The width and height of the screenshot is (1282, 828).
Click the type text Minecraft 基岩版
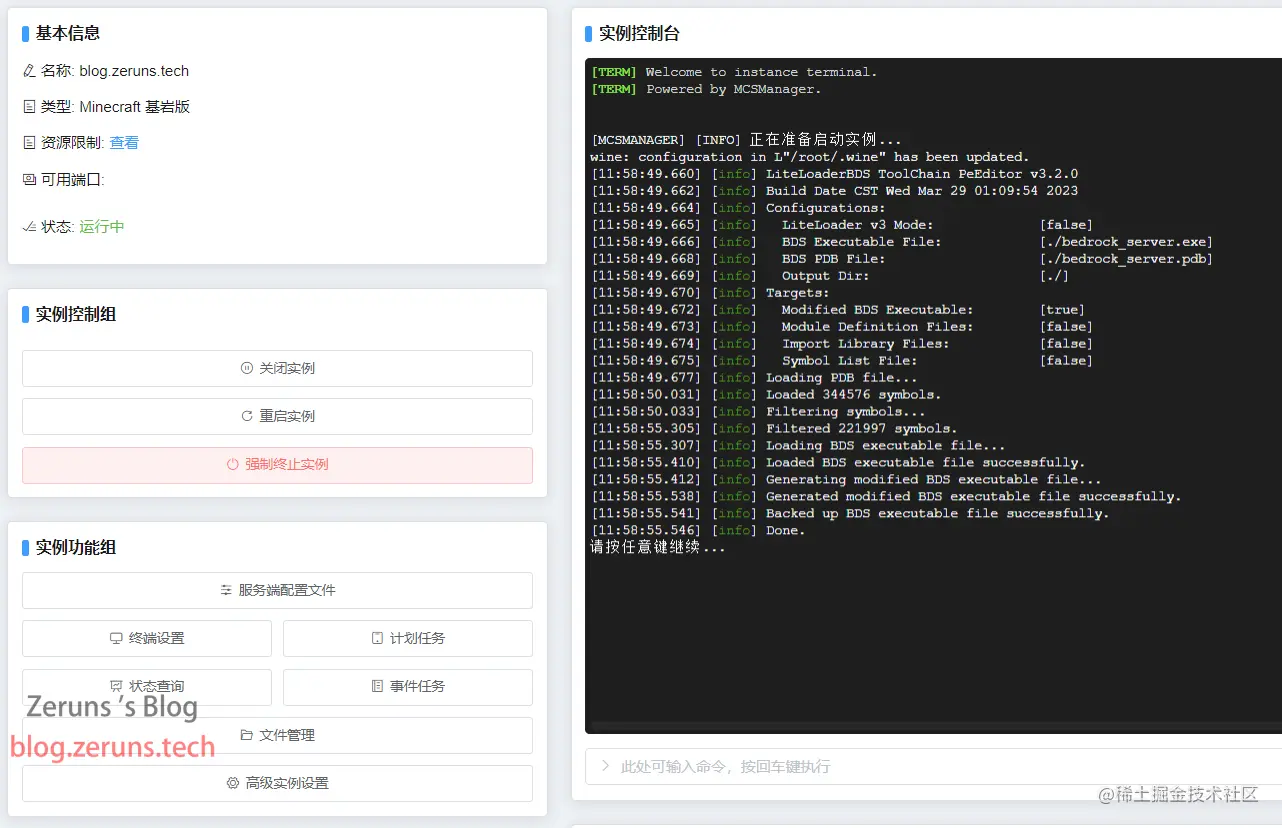point(135,107)
